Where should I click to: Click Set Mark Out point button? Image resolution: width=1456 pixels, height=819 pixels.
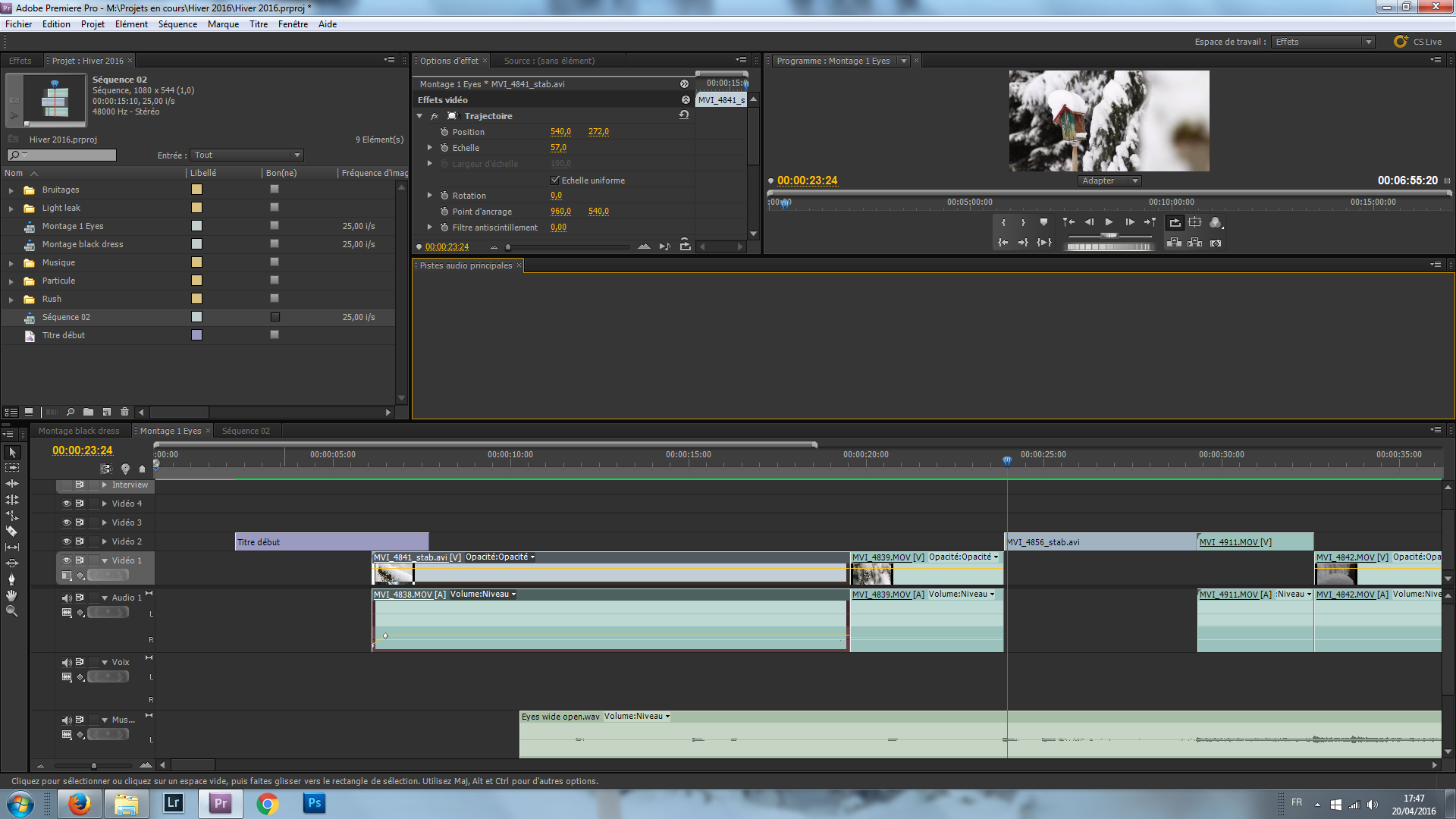(x=1023, y=222)
